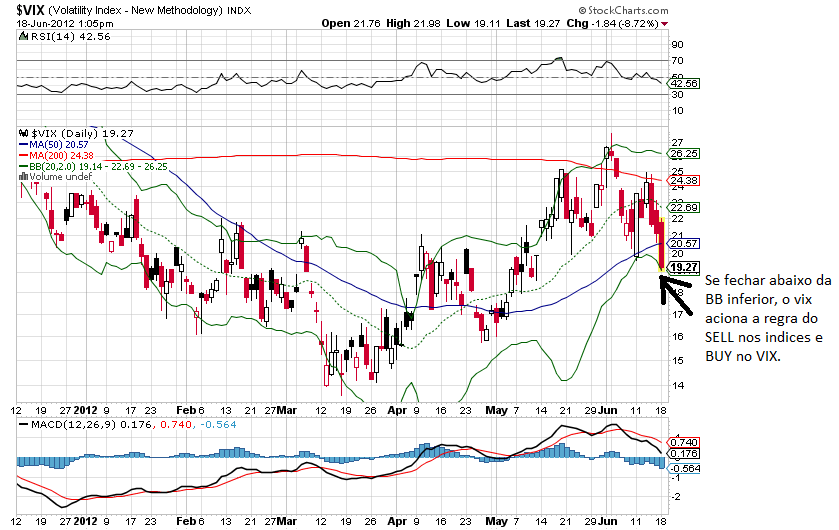The height and width of the screenshot is (530, 839).
Task: Click the blue -0.564 histogram value in MACD legend
Action: coord(218,425)
